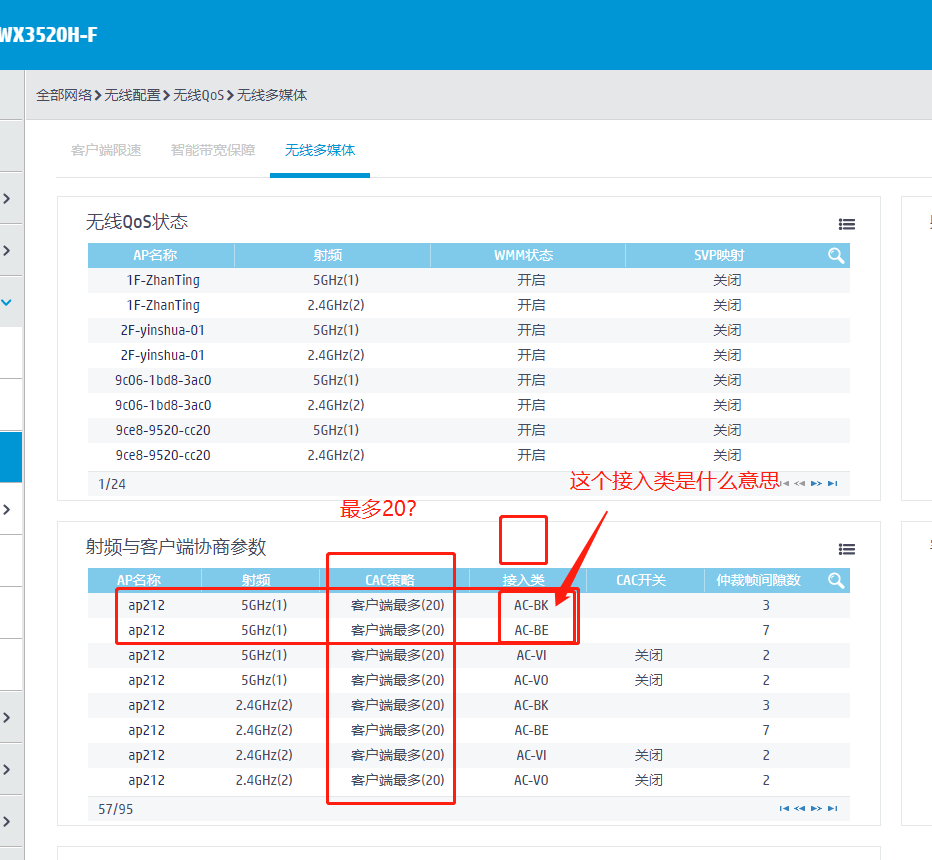Click AC-BE in ap212 5GHz(1) row

point(531,630)
